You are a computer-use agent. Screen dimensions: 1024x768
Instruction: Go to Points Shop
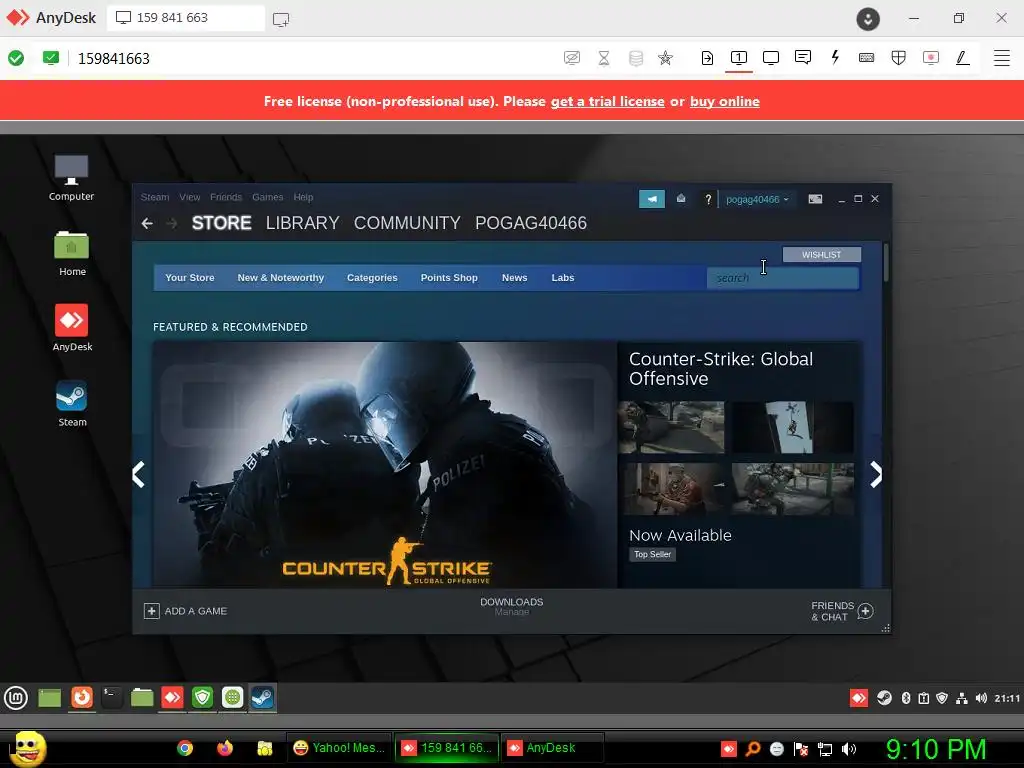pyautogui.click(x=449, y=278)
